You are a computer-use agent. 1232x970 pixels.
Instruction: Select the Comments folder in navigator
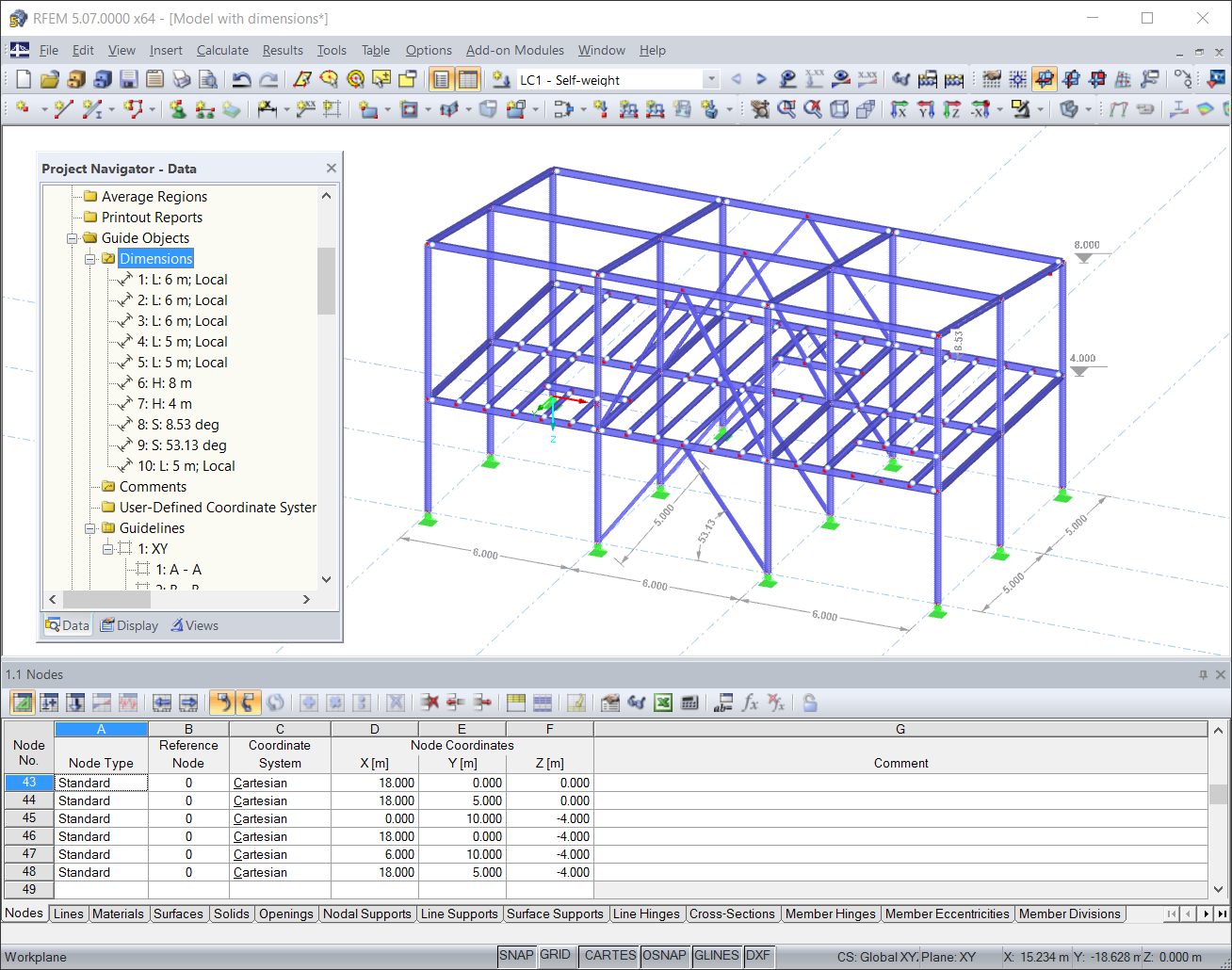click(153, 487)
